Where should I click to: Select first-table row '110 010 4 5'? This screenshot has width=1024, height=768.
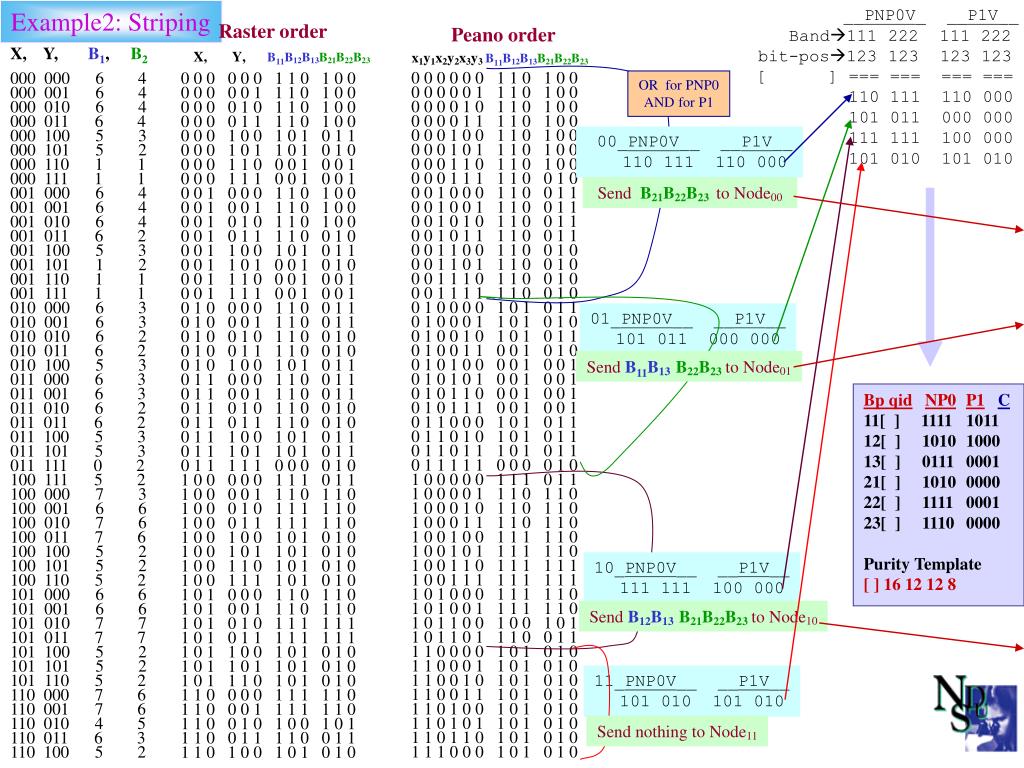tap(78, 724)
